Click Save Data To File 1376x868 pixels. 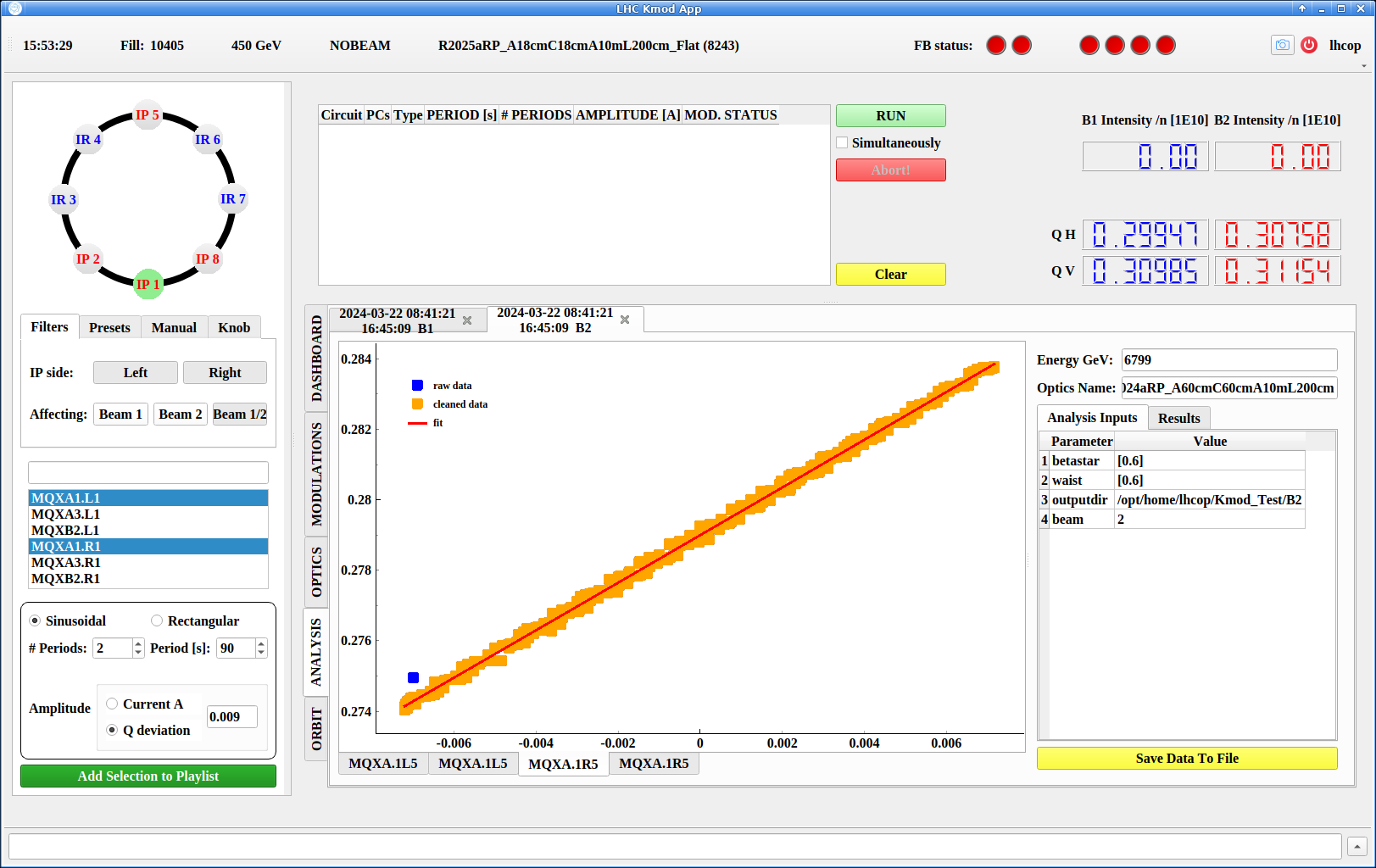(1187, 758)
